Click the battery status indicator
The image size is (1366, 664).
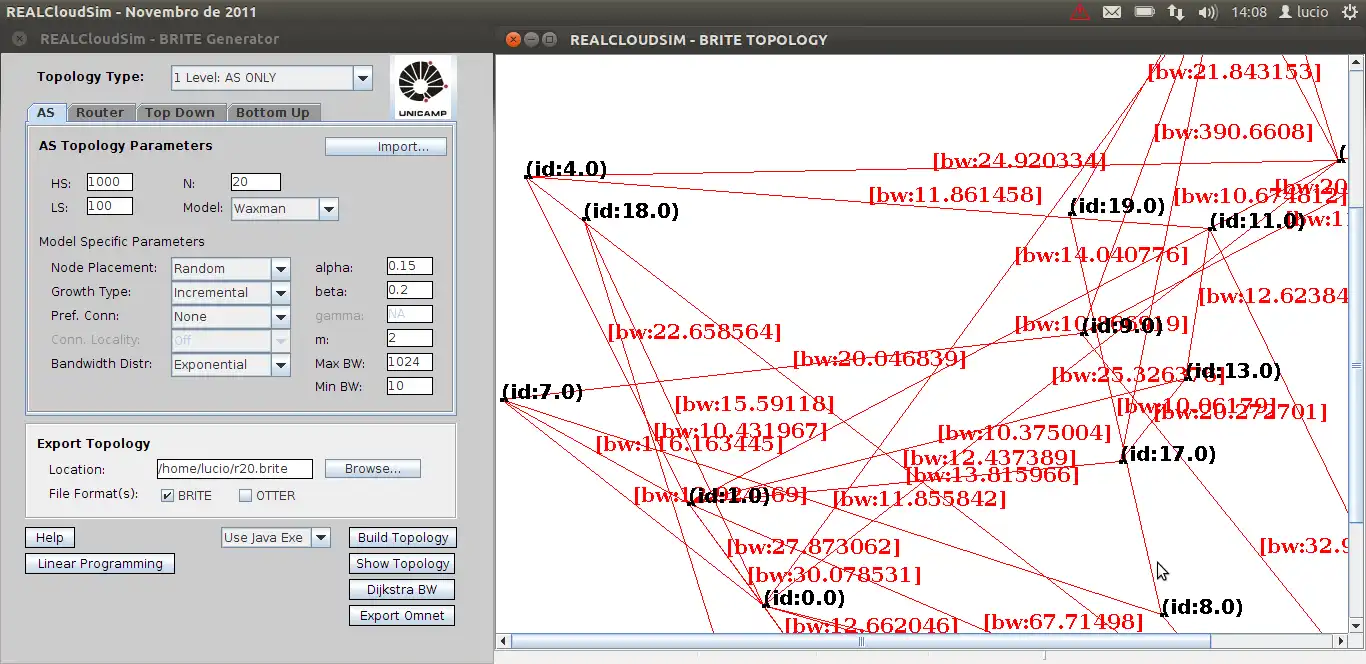(1145, 12)
